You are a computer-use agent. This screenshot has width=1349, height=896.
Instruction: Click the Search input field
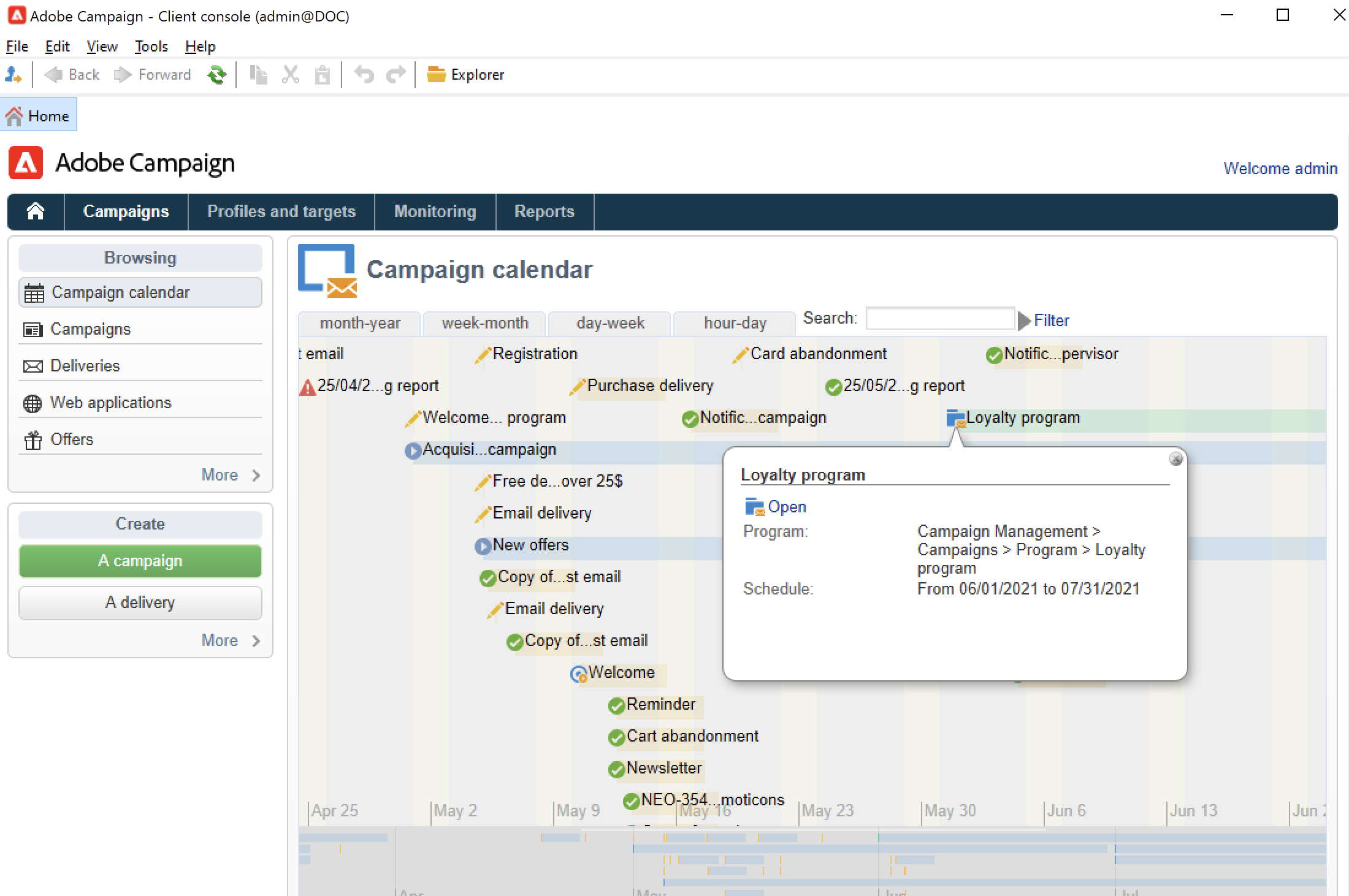(939, 319)
